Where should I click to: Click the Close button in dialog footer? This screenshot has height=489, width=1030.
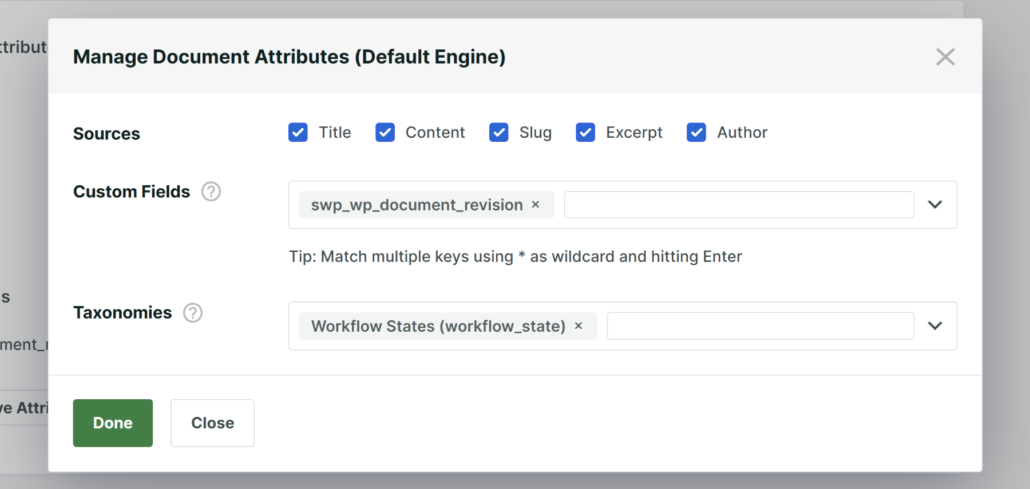[212, 423]
